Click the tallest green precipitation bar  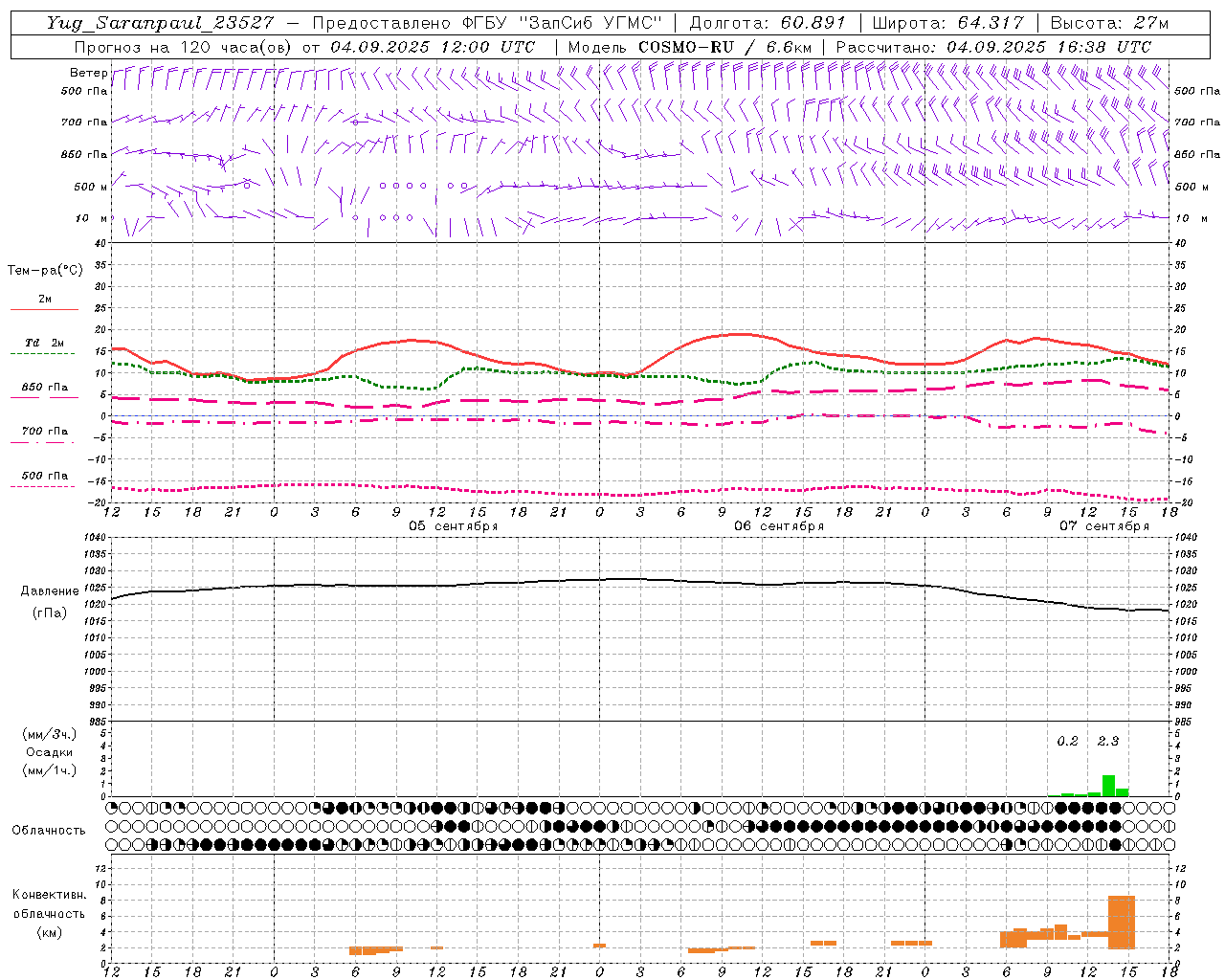click(x=1108, y=786)
